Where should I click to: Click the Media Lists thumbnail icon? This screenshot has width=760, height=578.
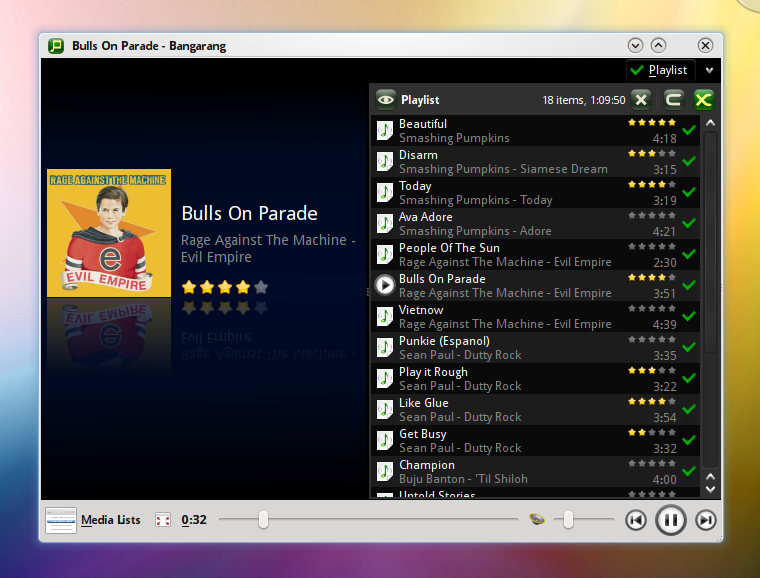[x=61, y=520]
